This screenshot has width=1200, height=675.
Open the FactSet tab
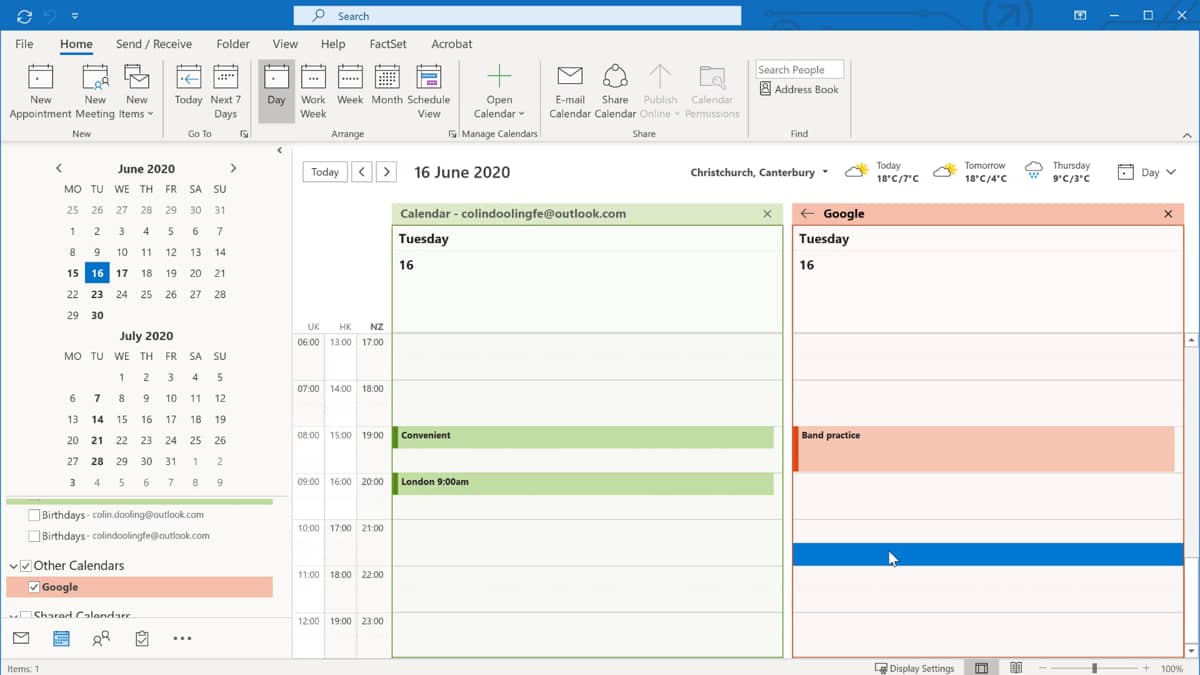pos(388,44)
